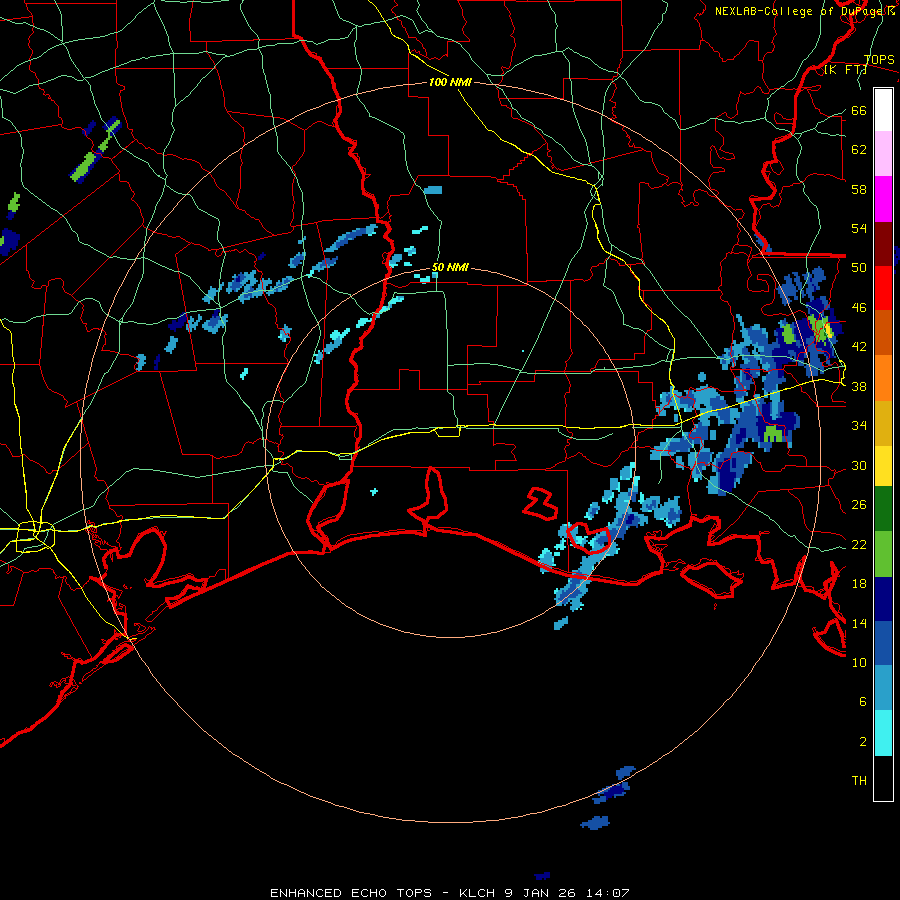Click the legend value 50
This screenshot has width=900, height=900.
[859, 267]
